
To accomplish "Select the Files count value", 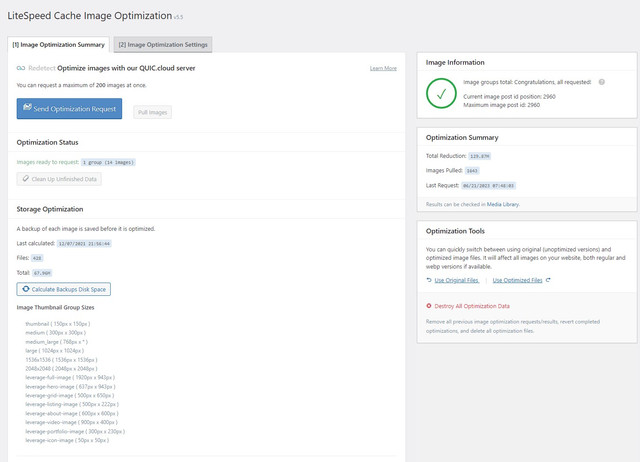I will [x=37, y=258].
